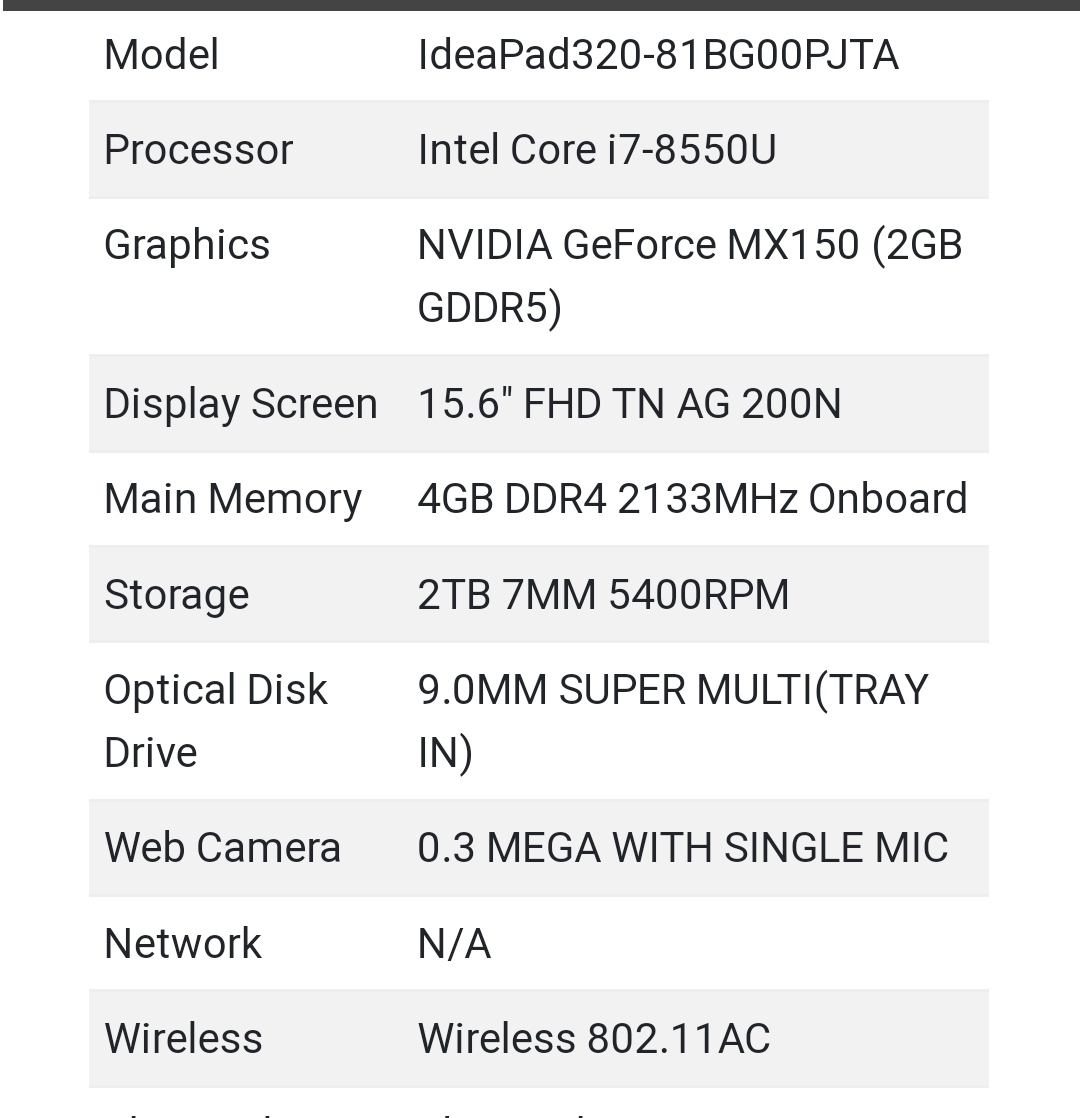Select the Wireless row label
This screenshot has width=1080, height=1118.
pos(183,1038)
